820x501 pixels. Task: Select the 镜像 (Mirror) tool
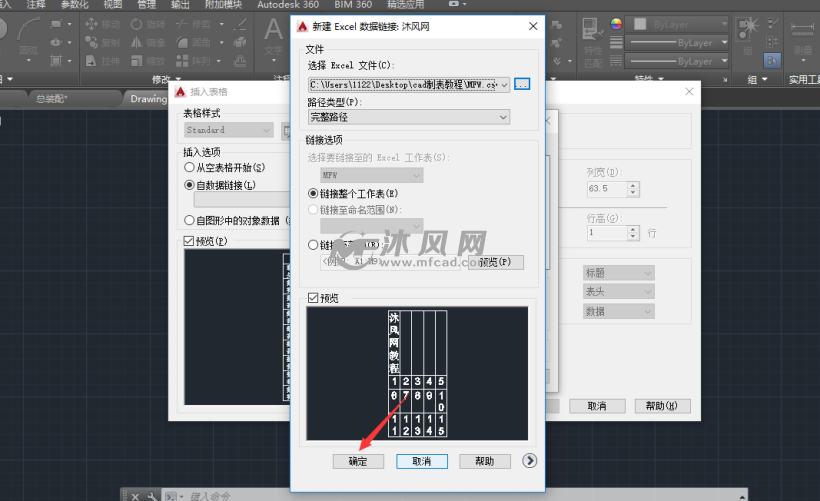(x=148, y=42)
